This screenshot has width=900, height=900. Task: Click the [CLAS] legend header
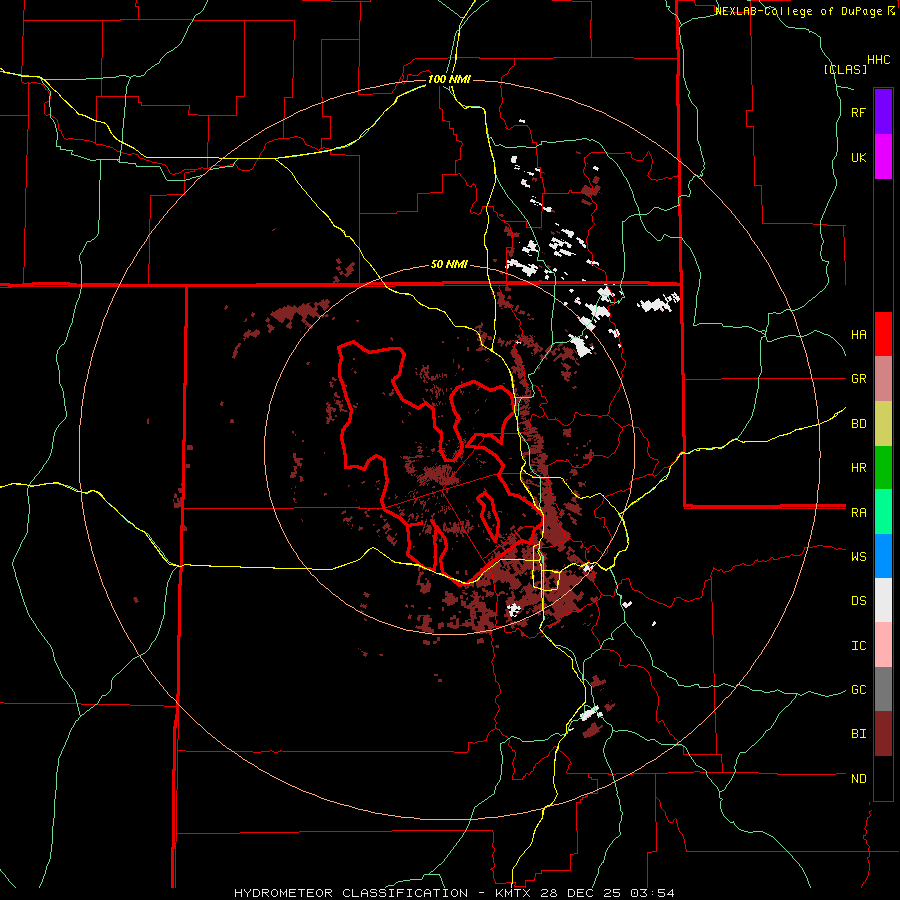[x=845, y=69]
